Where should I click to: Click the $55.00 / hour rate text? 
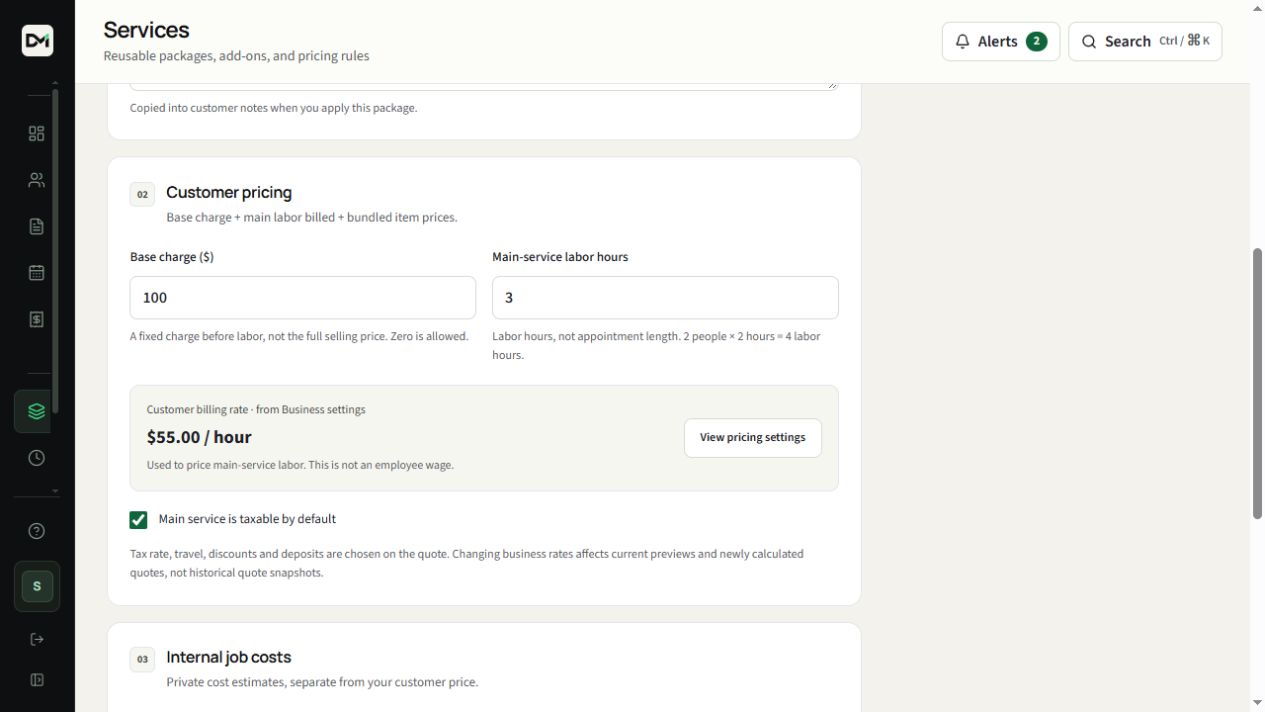coord(199,437)
